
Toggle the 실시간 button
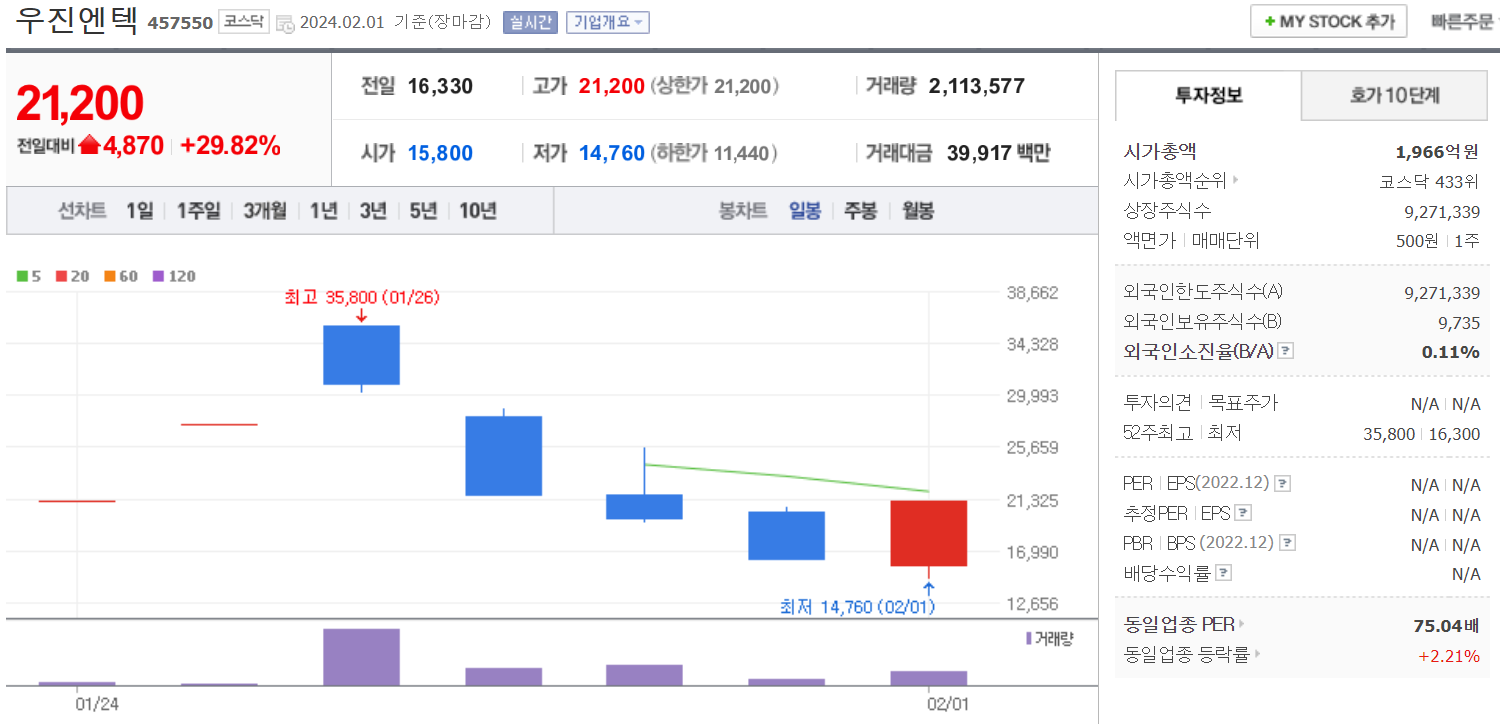(530, 22)
